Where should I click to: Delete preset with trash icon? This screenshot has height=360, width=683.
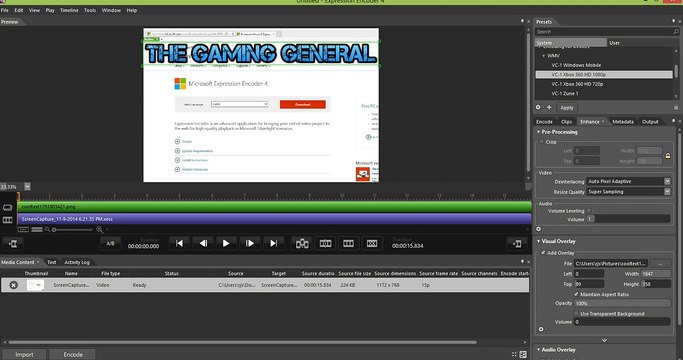(676, 108)
